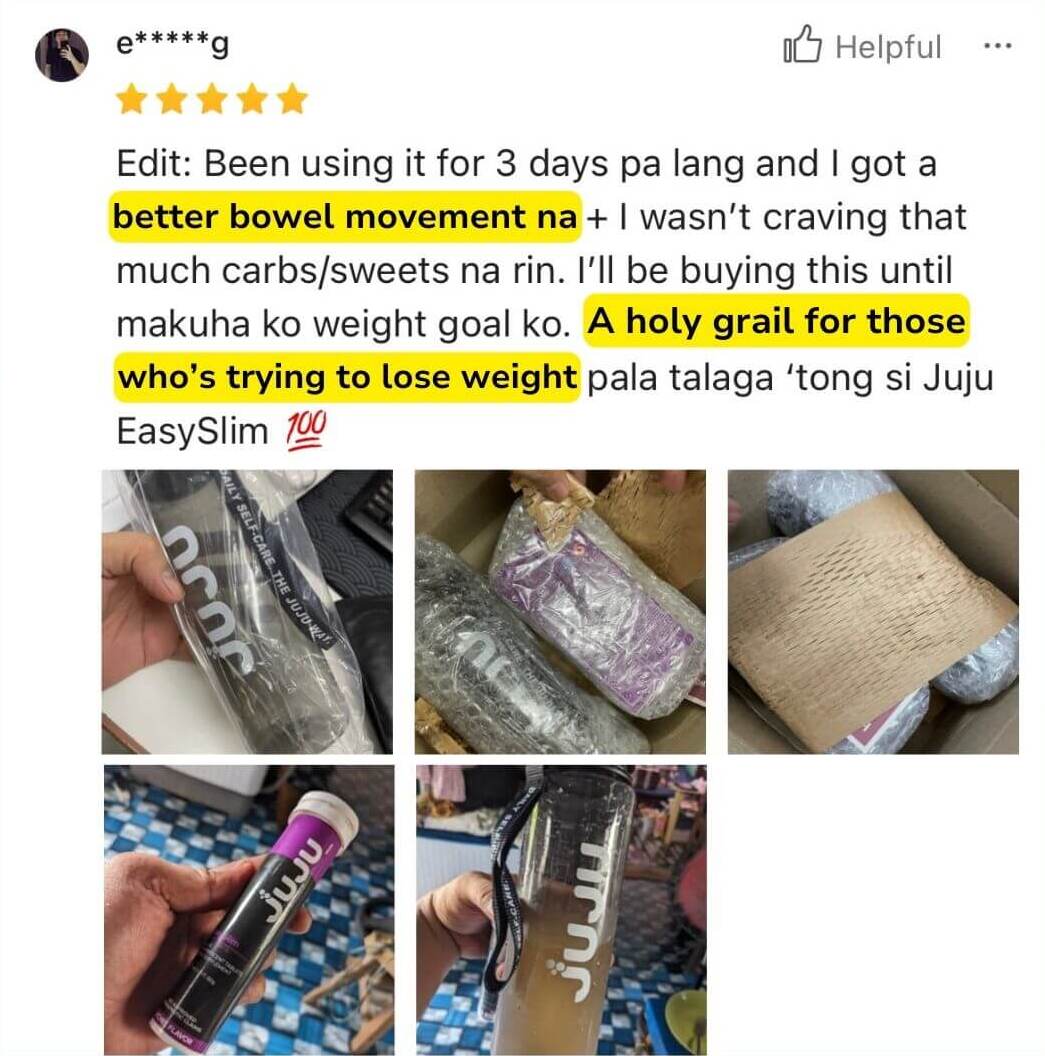
Task: Click highlighted "who's trying to lose weight"
Action: click(x=347, y=377)
